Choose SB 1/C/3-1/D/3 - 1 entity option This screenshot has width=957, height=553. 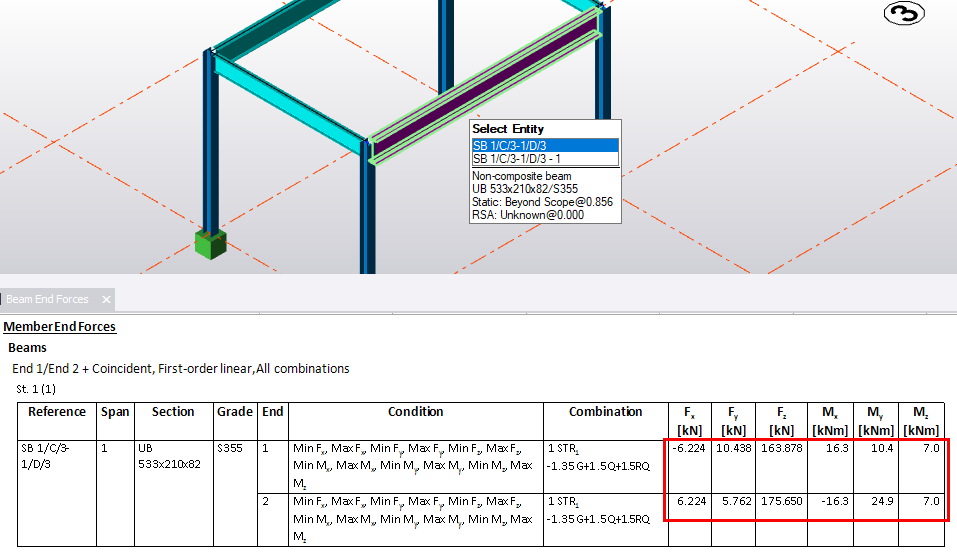click(x=545, y=159)
